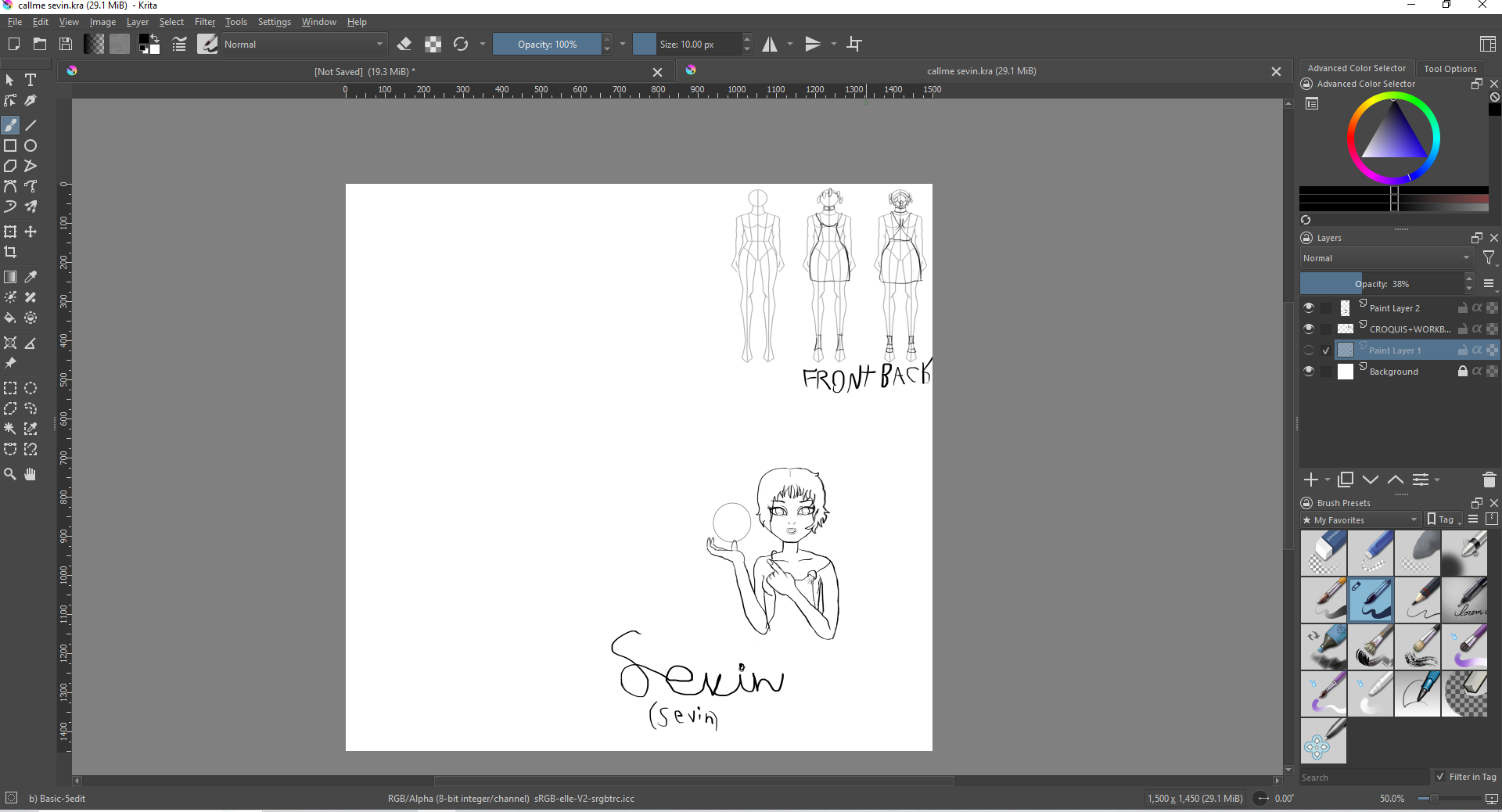The image size is (1502, 812).
Task: Open the layer blending mode dropdown
Action: (x=1387, y=258)
